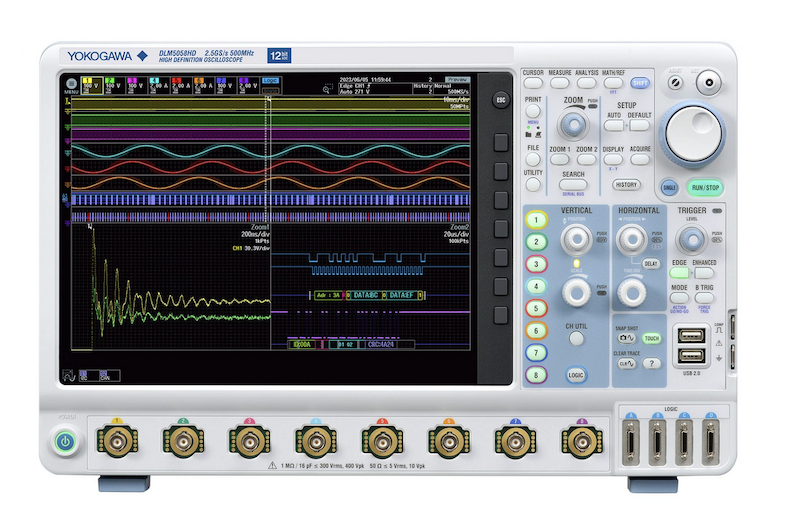Viewport: 800px width, 510px height.
Task: Open the MEASURE menu
Action: click(560, 85)
